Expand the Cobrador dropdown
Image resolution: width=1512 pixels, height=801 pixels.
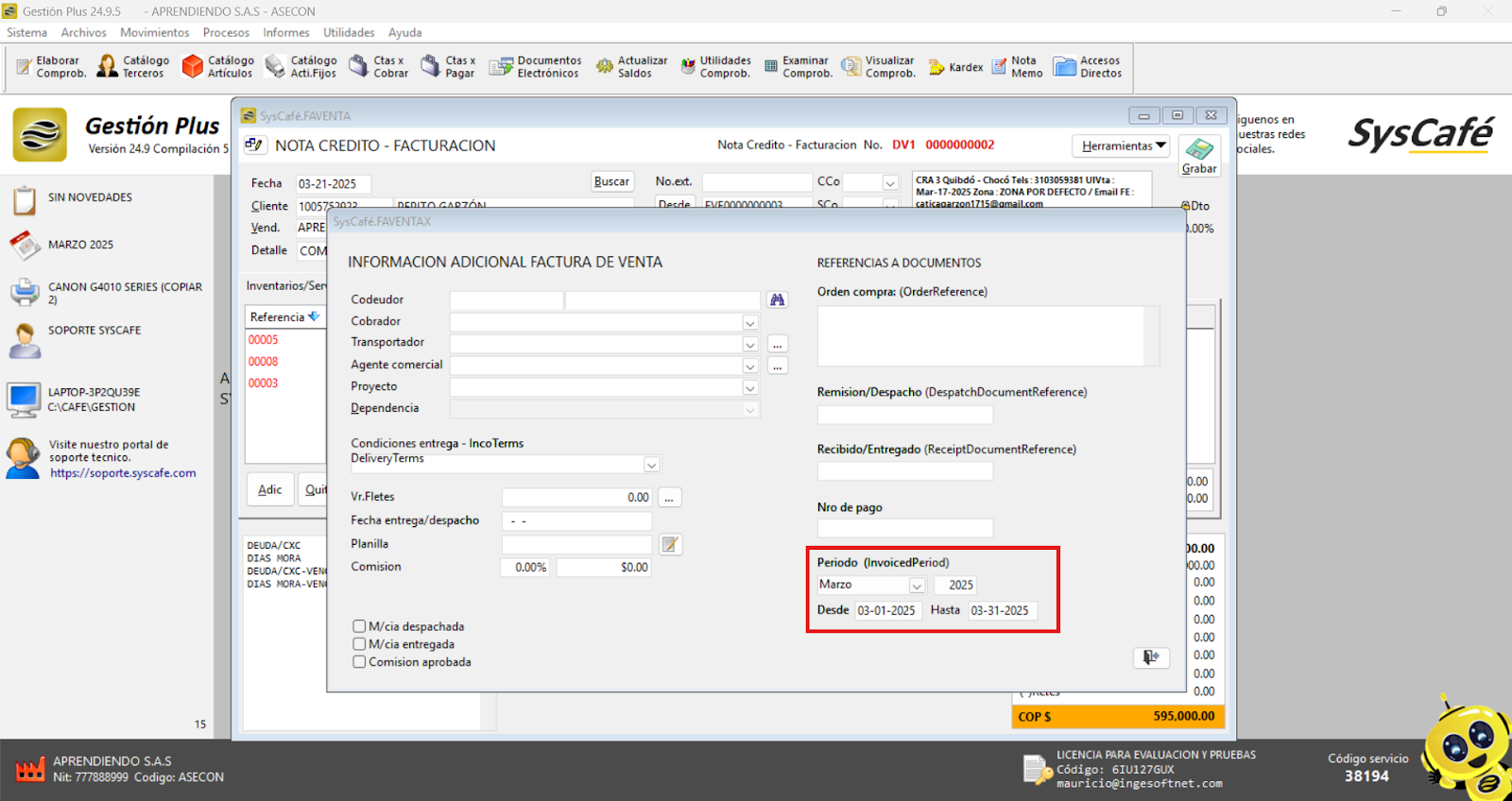[749, 322]
